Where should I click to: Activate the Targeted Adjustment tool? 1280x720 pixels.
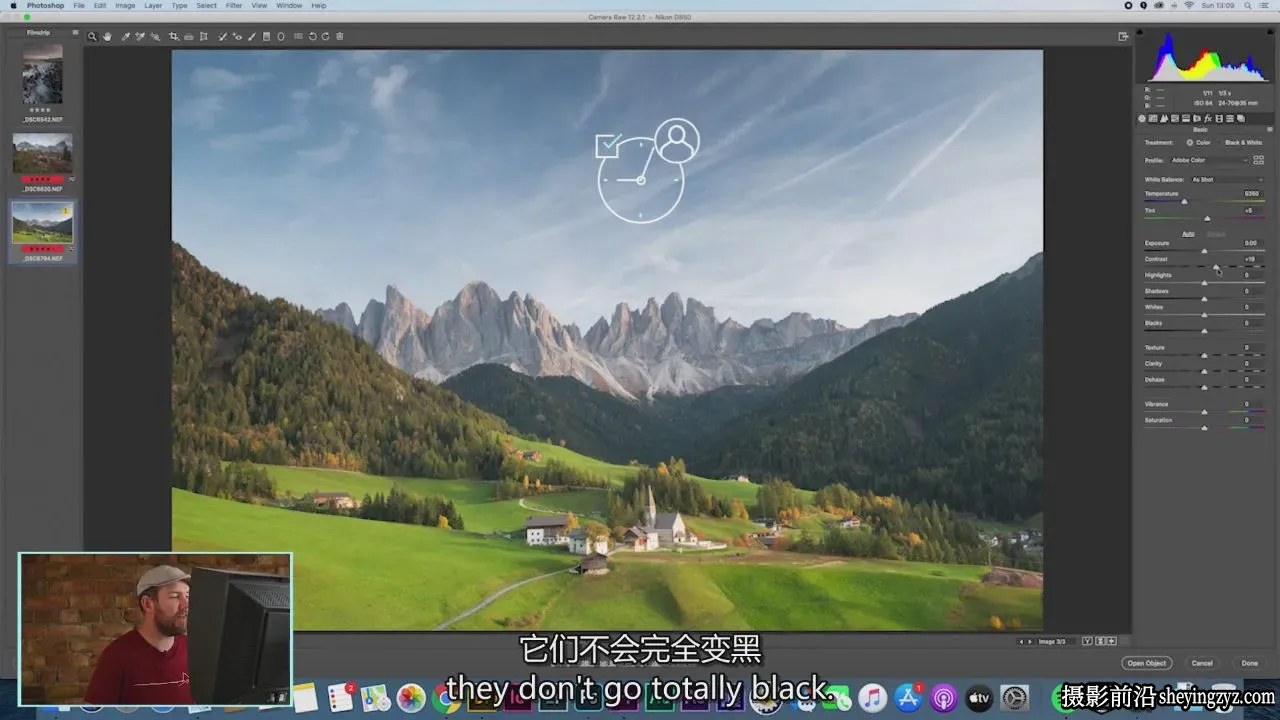[155, 36]
